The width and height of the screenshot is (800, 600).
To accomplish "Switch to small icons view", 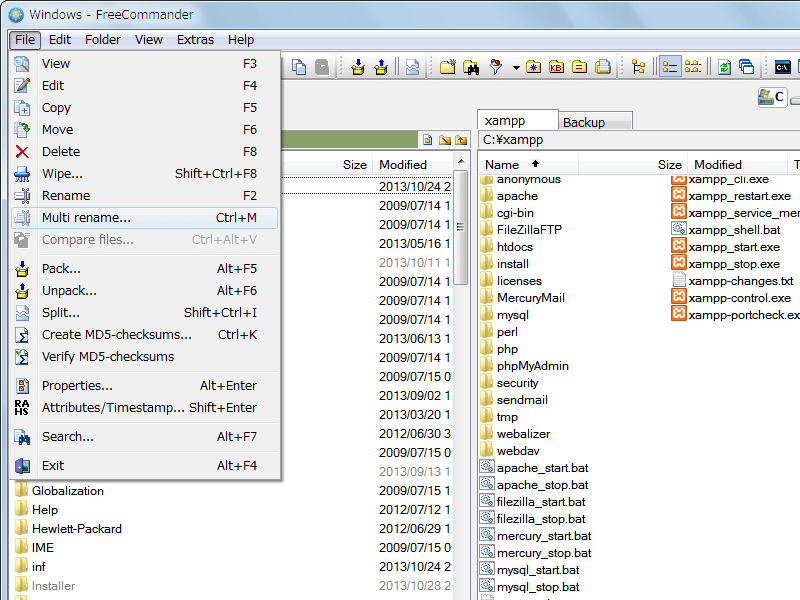I will point(693,67).
